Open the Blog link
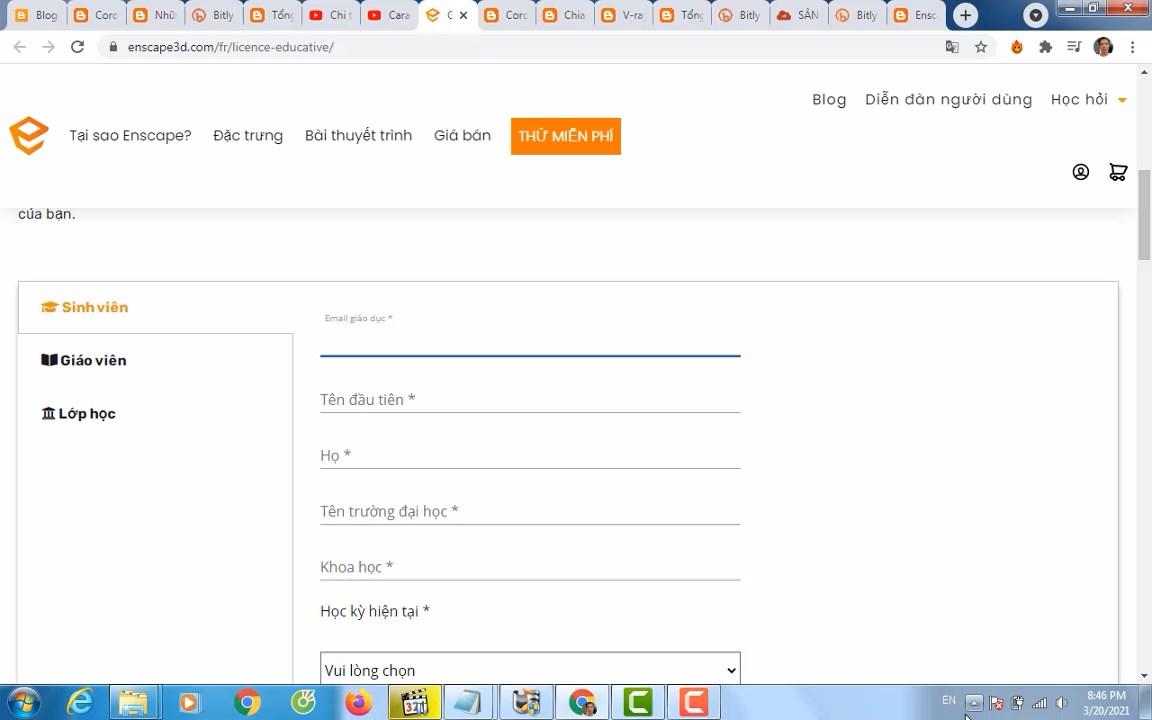Viewport: 1152px width, 720px height. click(x=829, y=99)
